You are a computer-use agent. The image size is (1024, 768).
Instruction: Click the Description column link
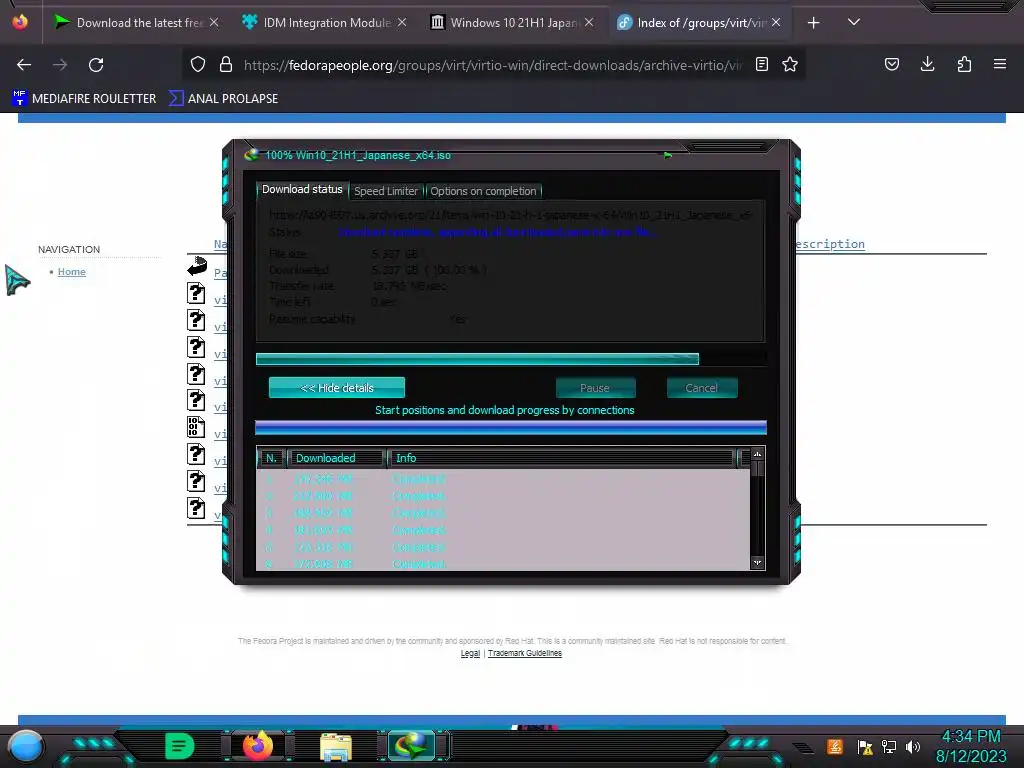tap(830, 244)
